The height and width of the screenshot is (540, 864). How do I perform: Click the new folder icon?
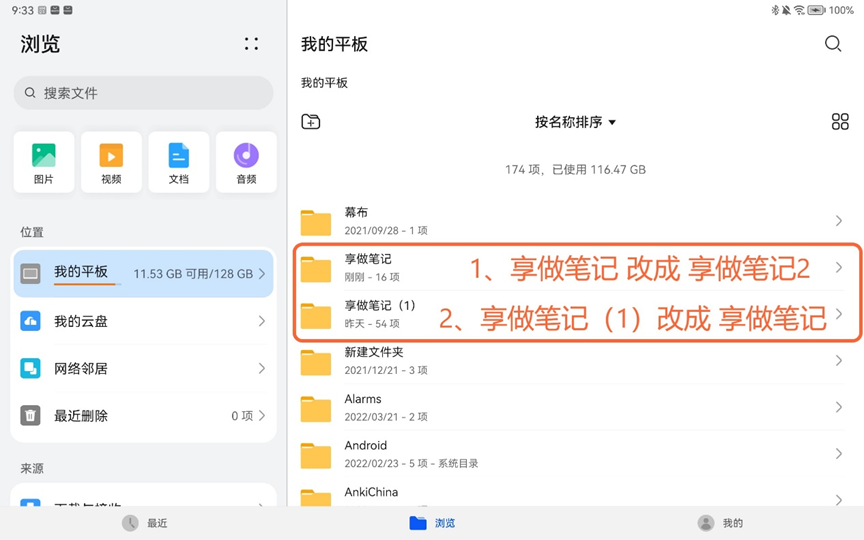pyautogui.click(x=311, y=122)
